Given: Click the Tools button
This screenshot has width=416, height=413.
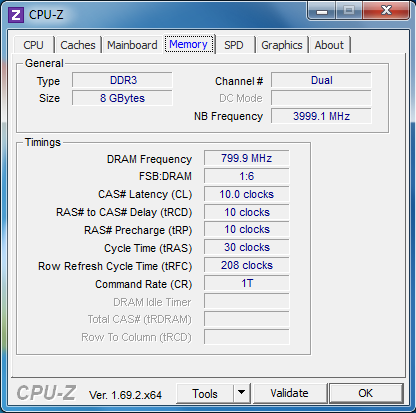Looking at the screenshot, I should pyautogui.click(x=205, y=394).
